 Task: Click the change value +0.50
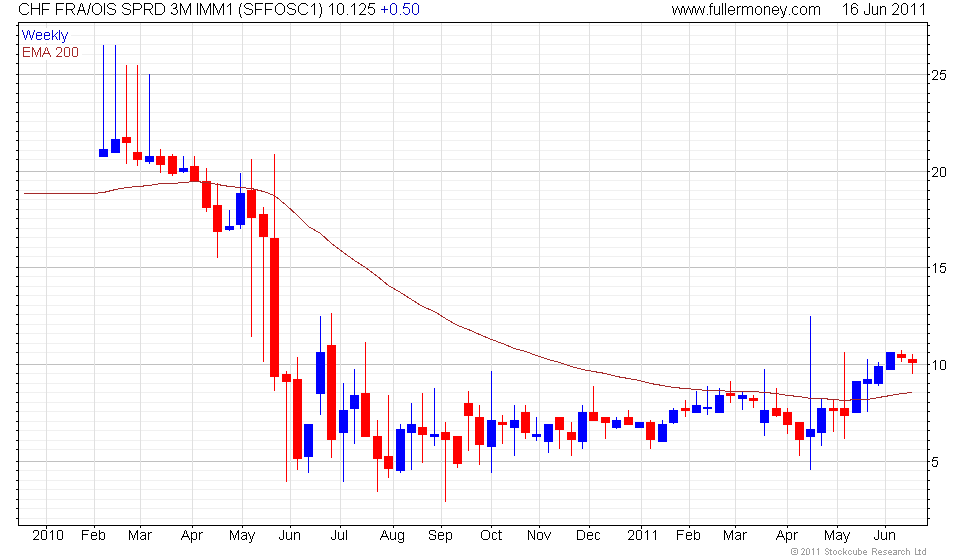point(400,9)
